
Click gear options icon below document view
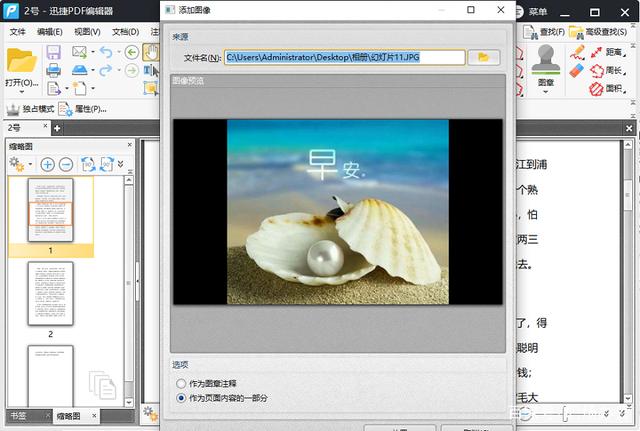click(150, 413)
